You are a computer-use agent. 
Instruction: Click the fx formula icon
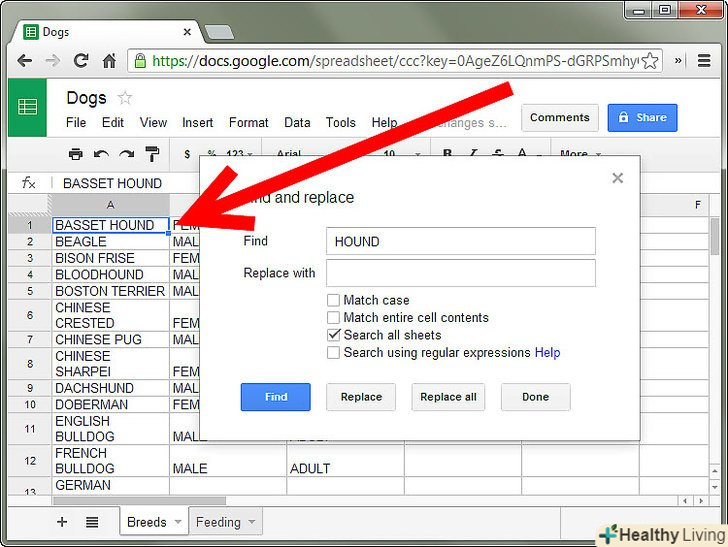[x=28, y=182]
